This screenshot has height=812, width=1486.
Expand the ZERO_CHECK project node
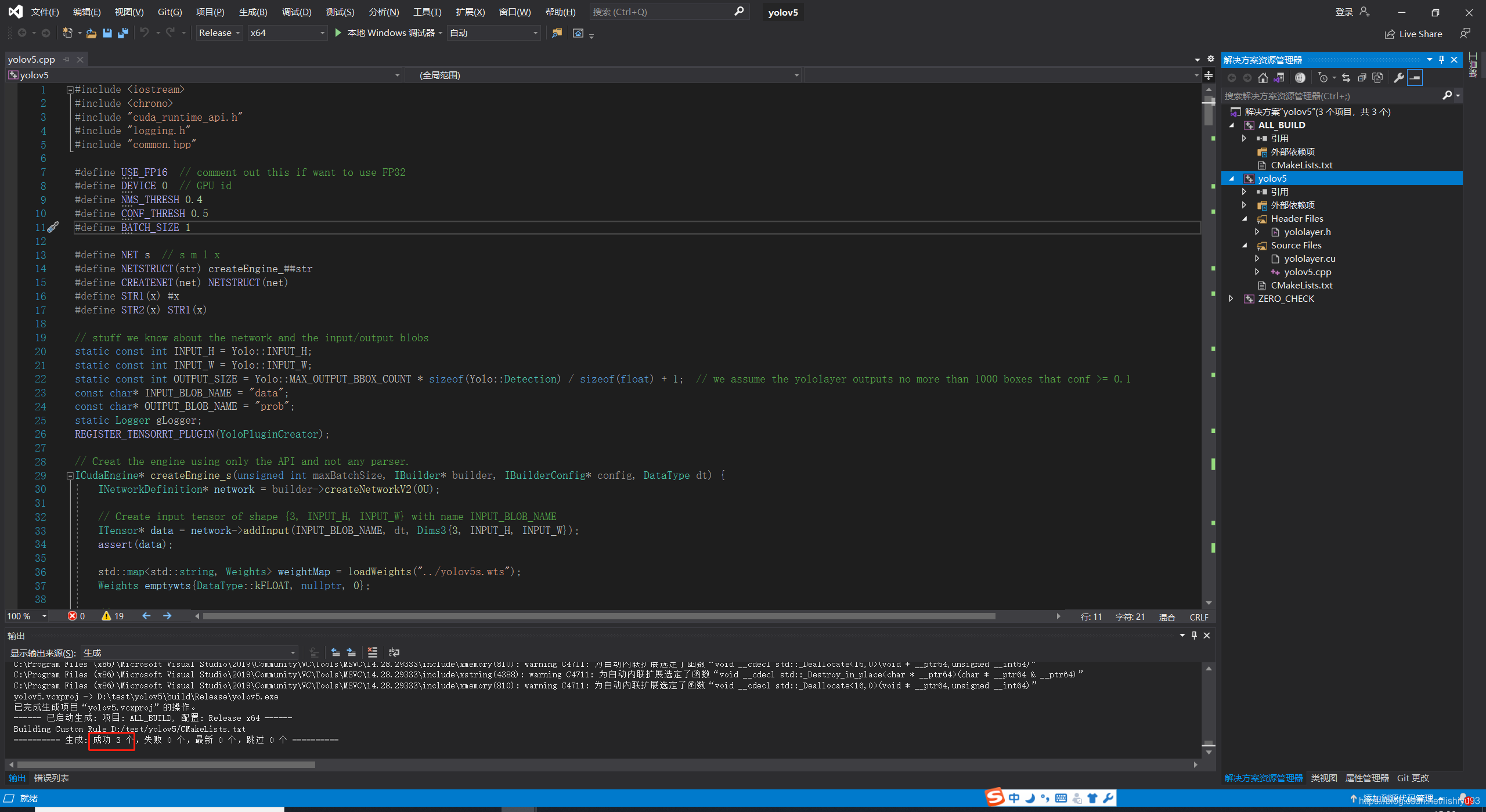[1231, 299]
